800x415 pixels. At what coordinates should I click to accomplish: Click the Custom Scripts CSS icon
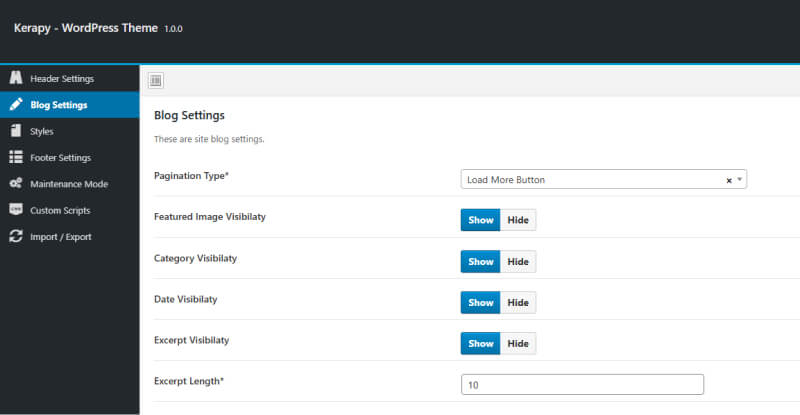pos(16,210)
